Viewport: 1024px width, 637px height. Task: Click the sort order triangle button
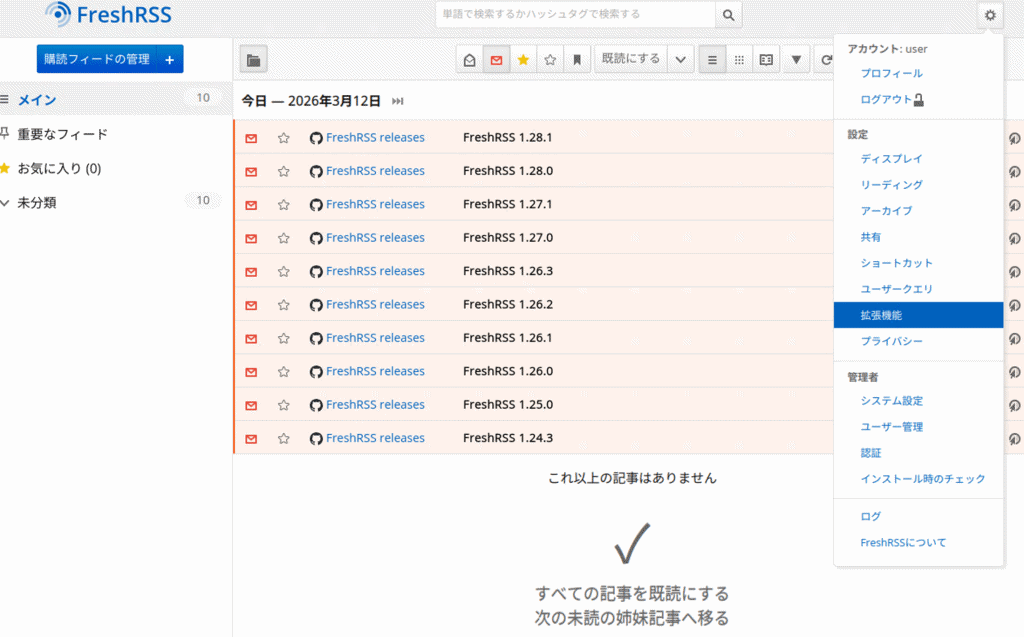tap(796, 60)
